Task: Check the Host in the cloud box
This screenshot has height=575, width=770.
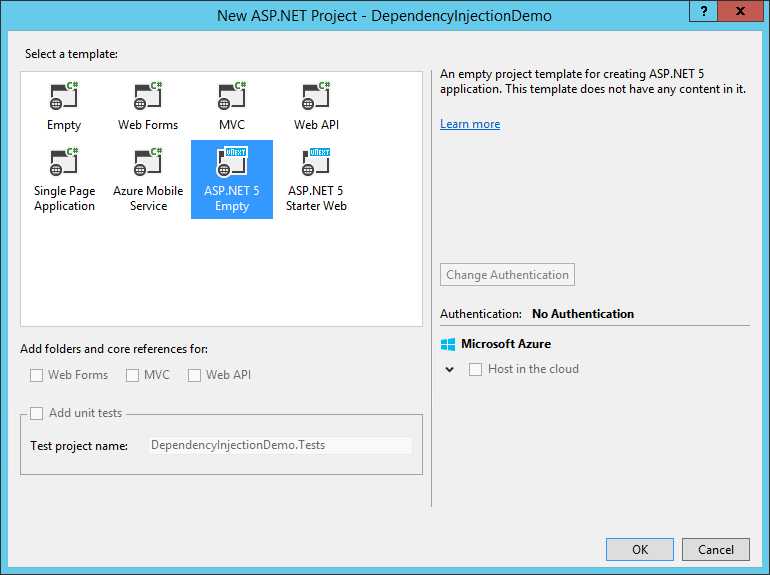Action: click(475, 369)
